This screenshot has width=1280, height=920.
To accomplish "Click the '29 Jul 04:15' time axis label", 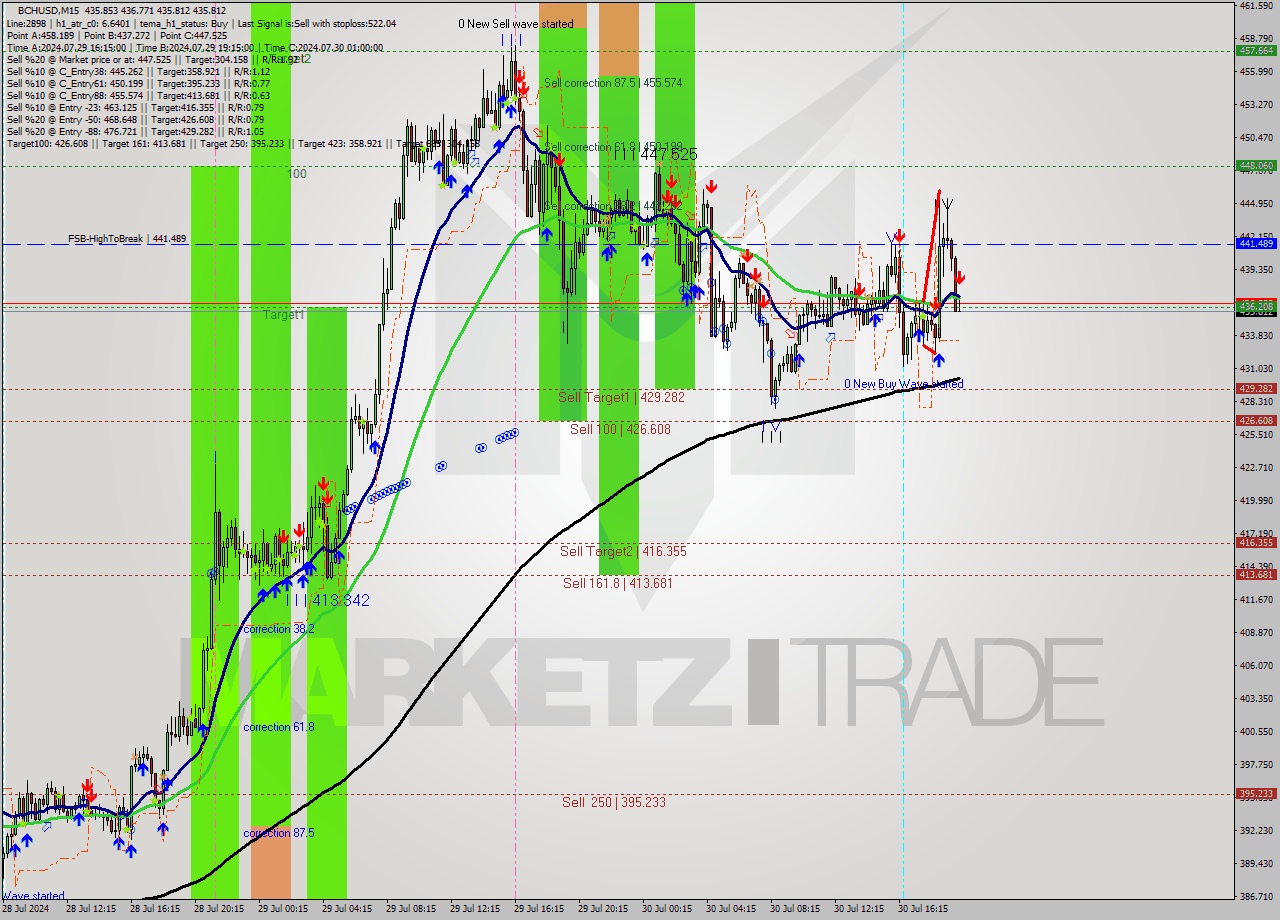I will [x=349, y=909].
